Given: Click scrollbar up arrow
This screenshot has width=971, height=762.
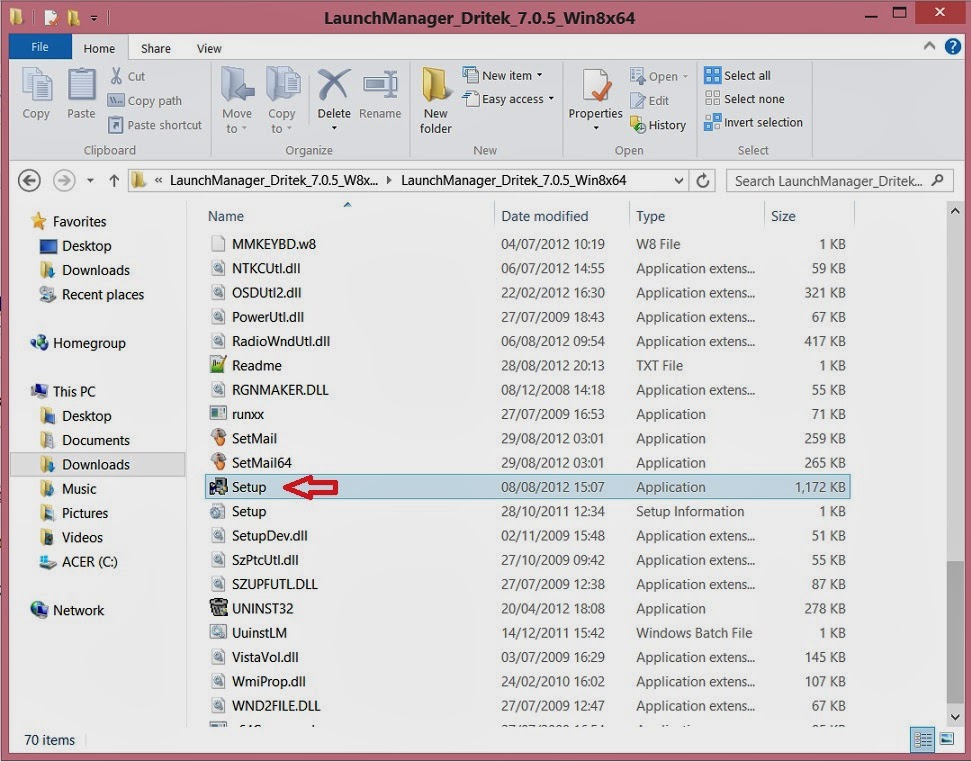Looking at the screenshot, I should pyautogui.click(x=954, y=211).
